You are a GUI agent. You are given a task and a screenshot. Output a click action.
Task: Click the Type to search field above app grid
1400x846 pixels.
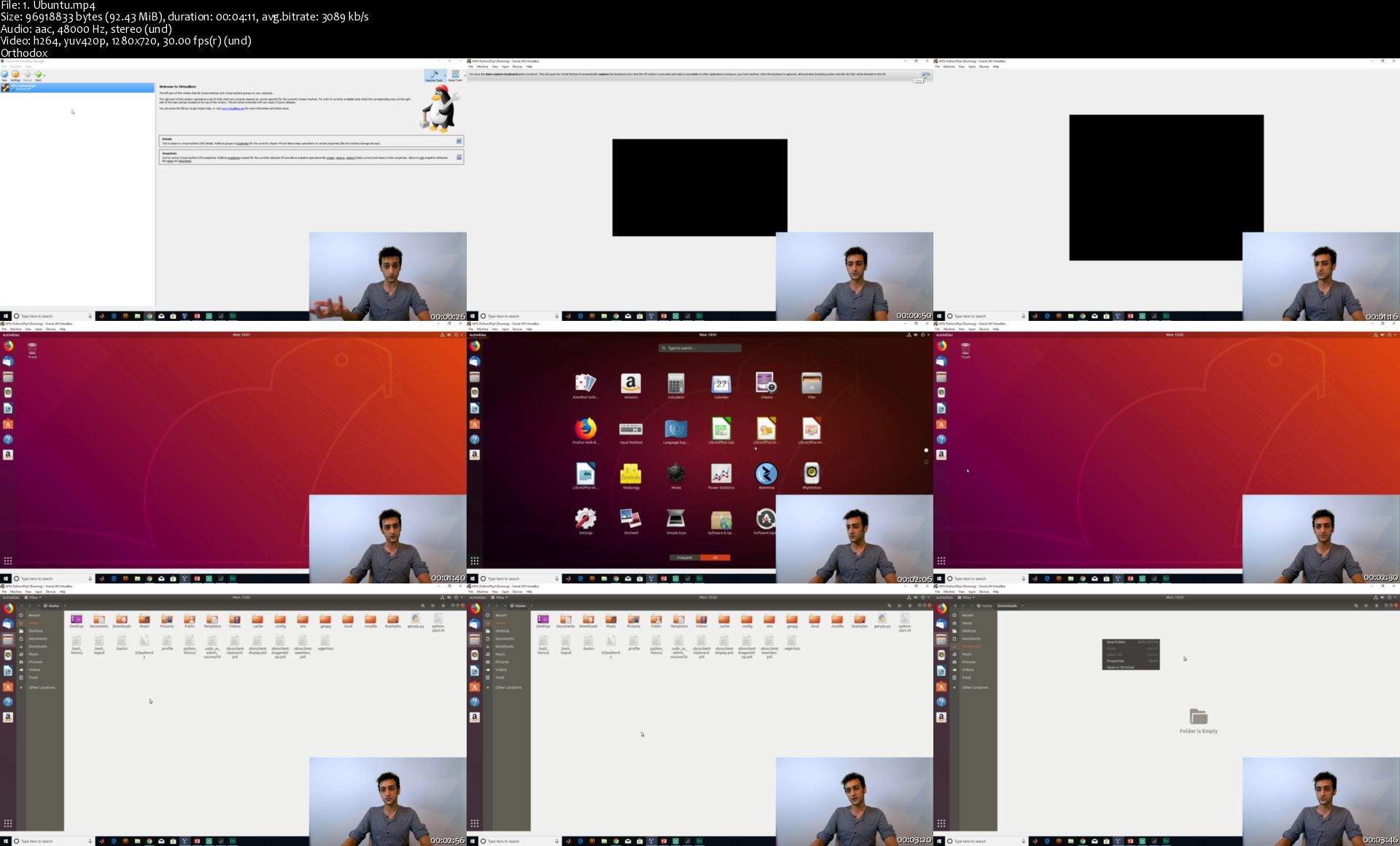(700, 348)
